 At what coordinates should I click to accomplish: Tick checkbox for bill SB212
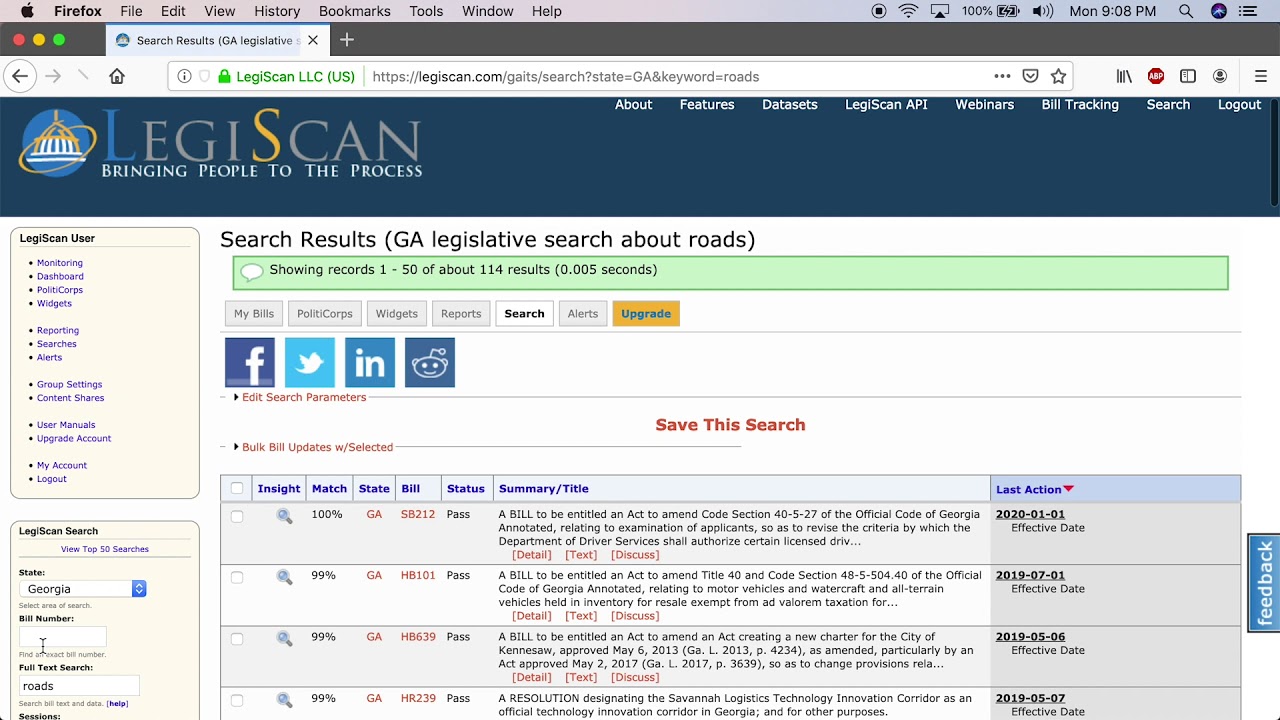(x=237, y=516)
